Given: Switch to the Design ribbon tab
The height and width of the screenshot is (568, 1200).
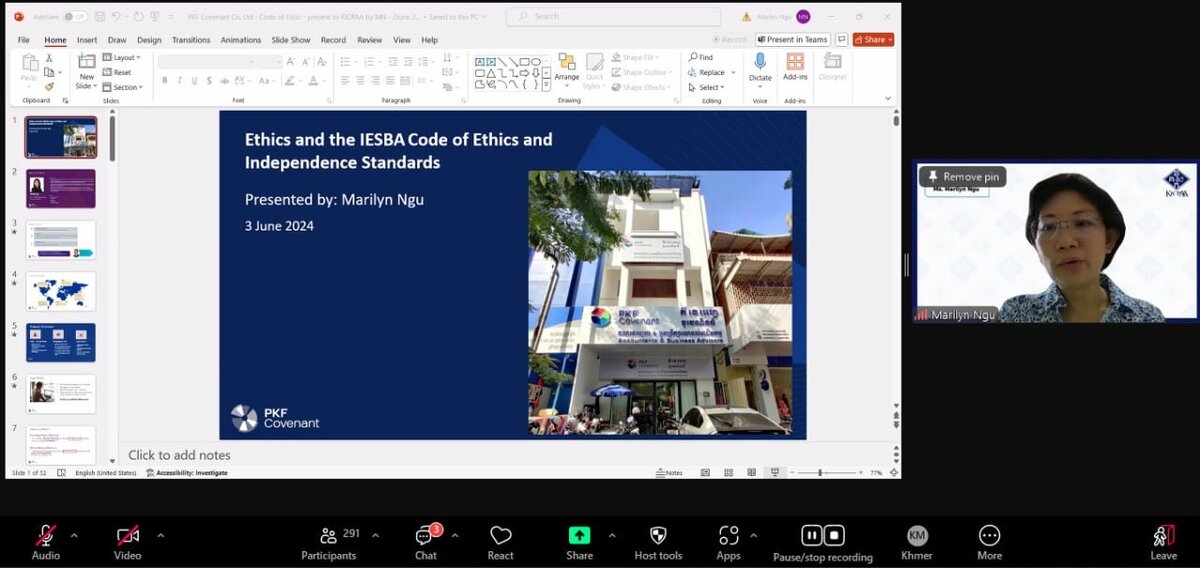Looking at the screenshot, I should point(149,40).
